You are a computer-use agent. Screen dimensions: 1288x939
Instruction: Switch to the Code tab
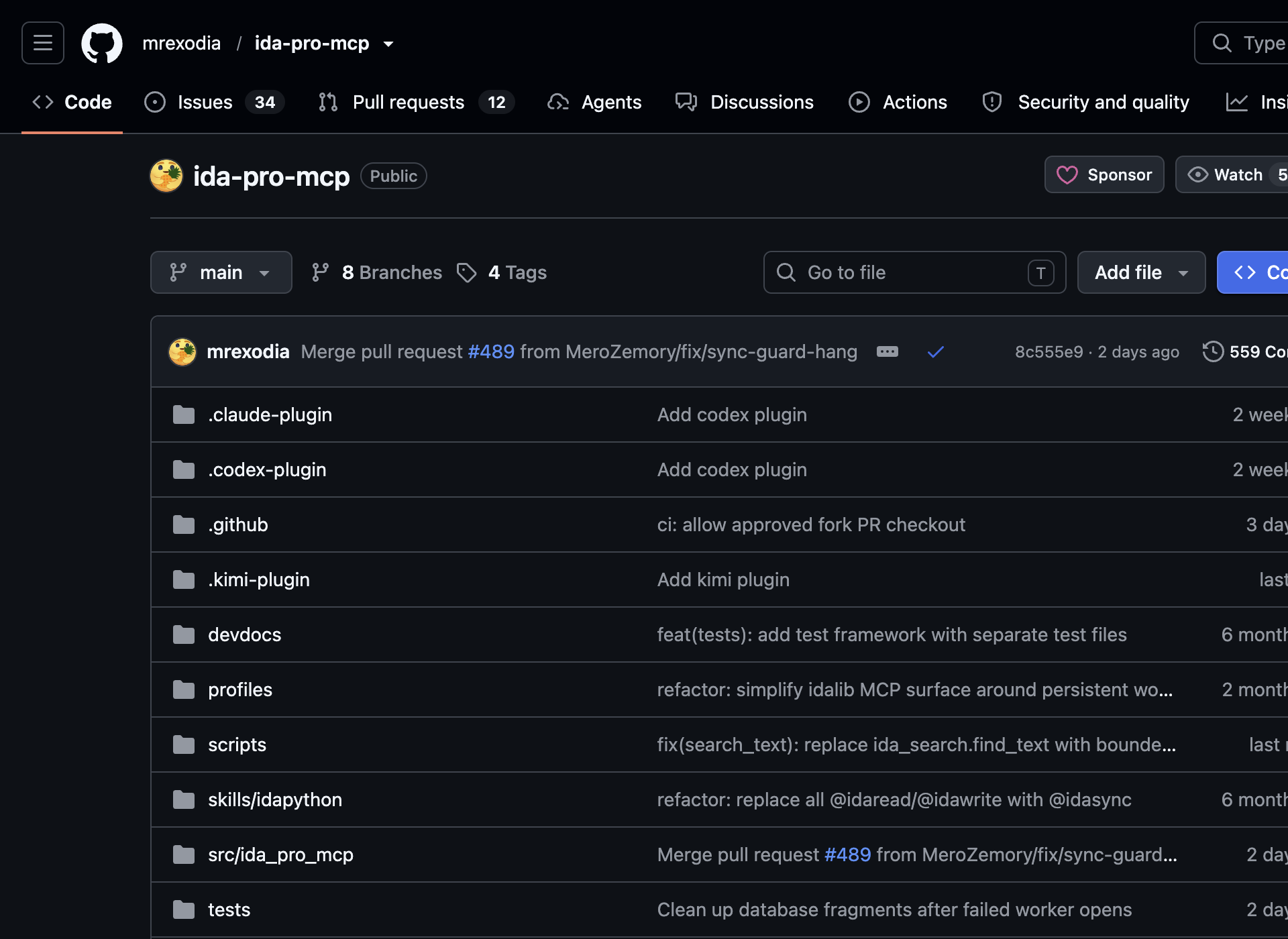[72, 102]
